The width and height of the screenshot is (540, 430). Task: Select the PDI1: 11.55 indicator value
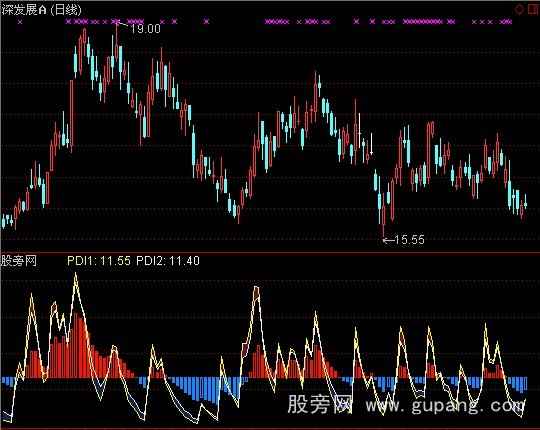(99, 261)
